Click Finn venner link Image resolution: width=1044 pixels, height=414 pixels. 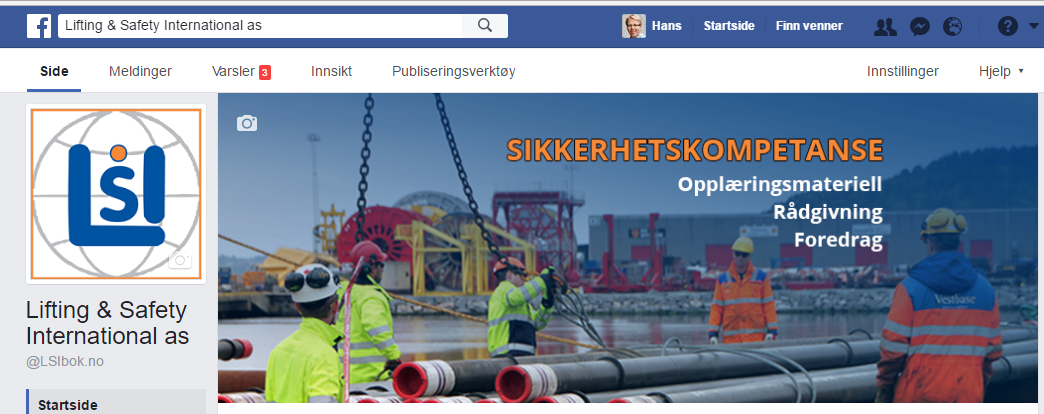[x=809, y=26]
